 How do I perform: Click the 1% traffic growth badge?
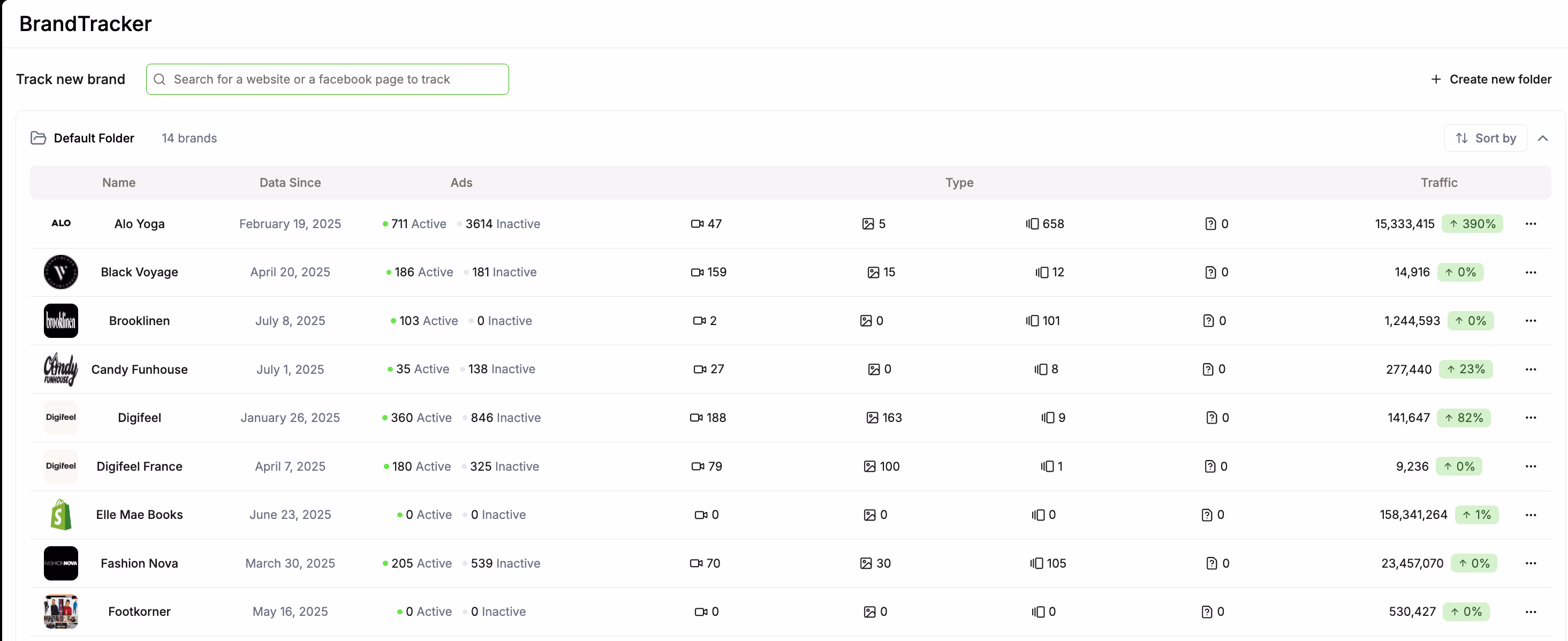point(1476,515)
